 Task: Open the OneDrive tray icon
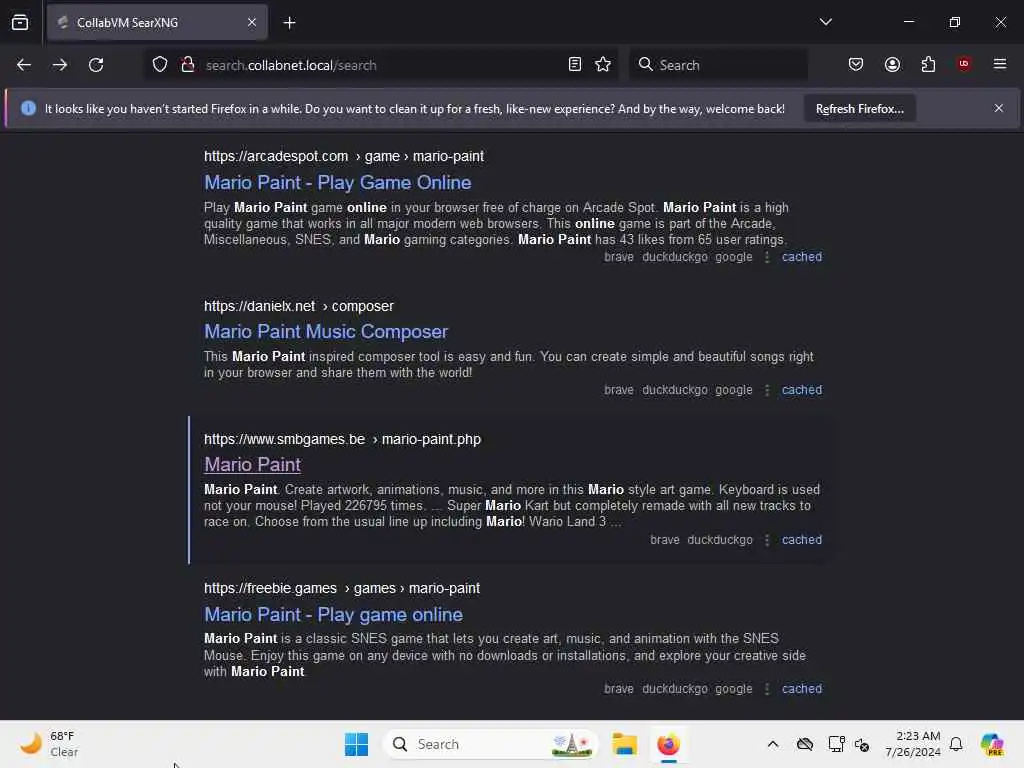click(805, 744)
